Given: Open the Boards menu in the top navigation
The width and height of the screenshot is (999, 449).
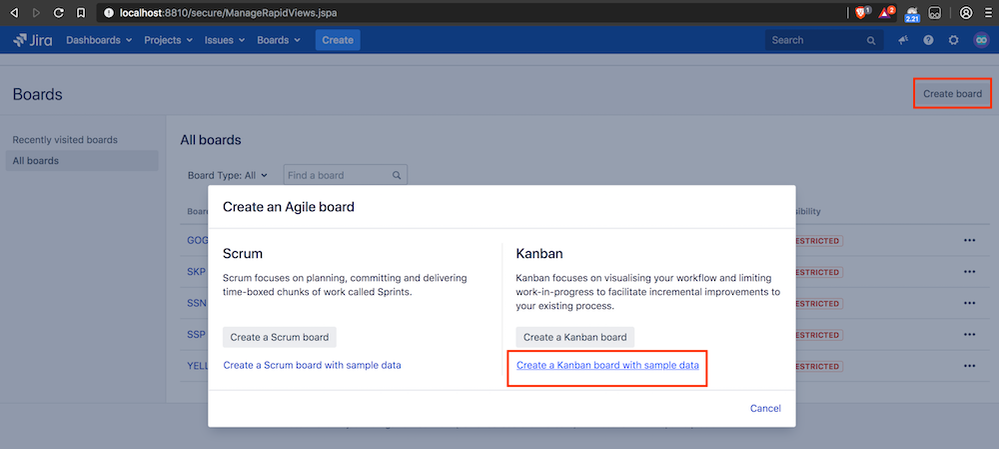Looking at the screenshot, I should coord(278,40).
